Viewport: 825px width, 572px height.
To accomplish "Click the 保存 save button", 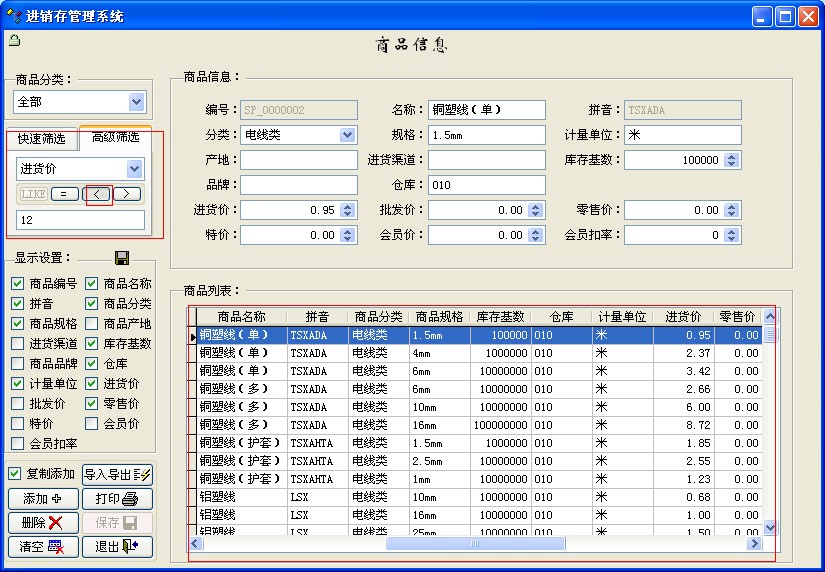I will pos(117,523).
